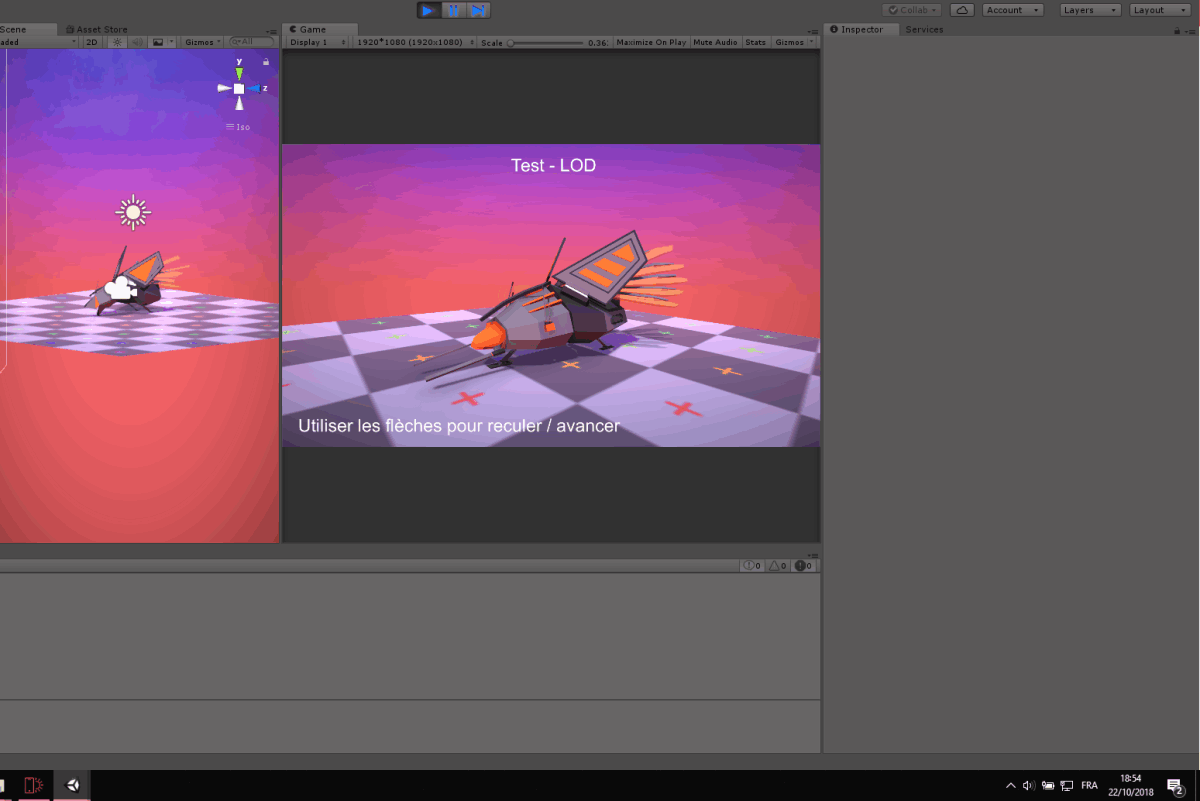Open the Windows notification center
Screen dimensions: 1200x801
1177,786
